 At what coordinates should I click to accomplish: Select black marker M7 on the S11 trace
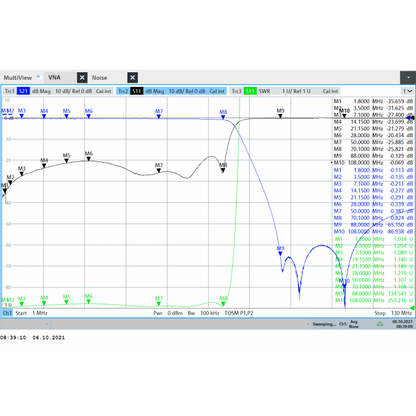point(159,168)
